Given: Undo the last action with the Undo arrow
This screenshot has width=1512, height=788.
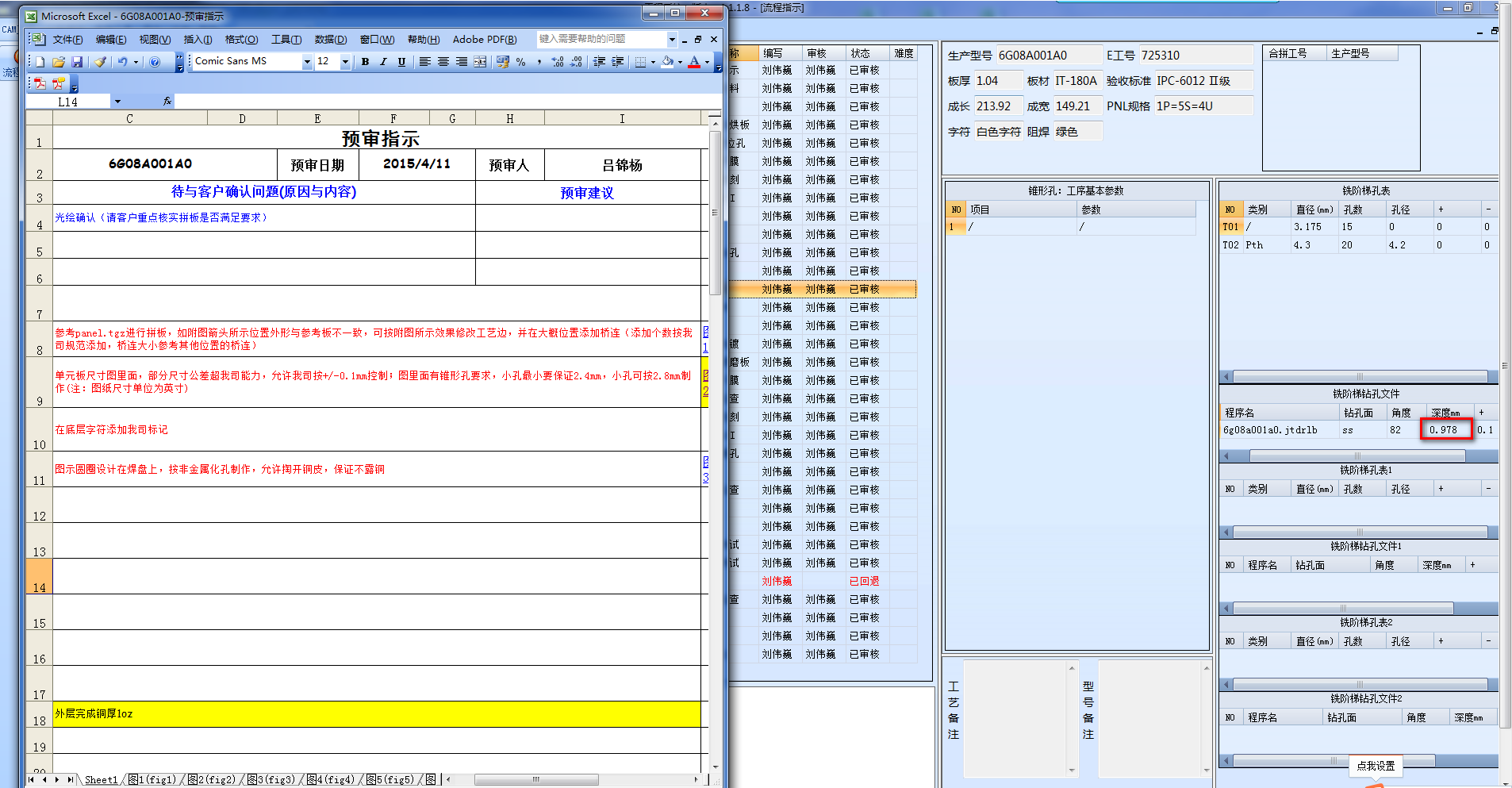Looking at the screenshot, I should point(122,62).
